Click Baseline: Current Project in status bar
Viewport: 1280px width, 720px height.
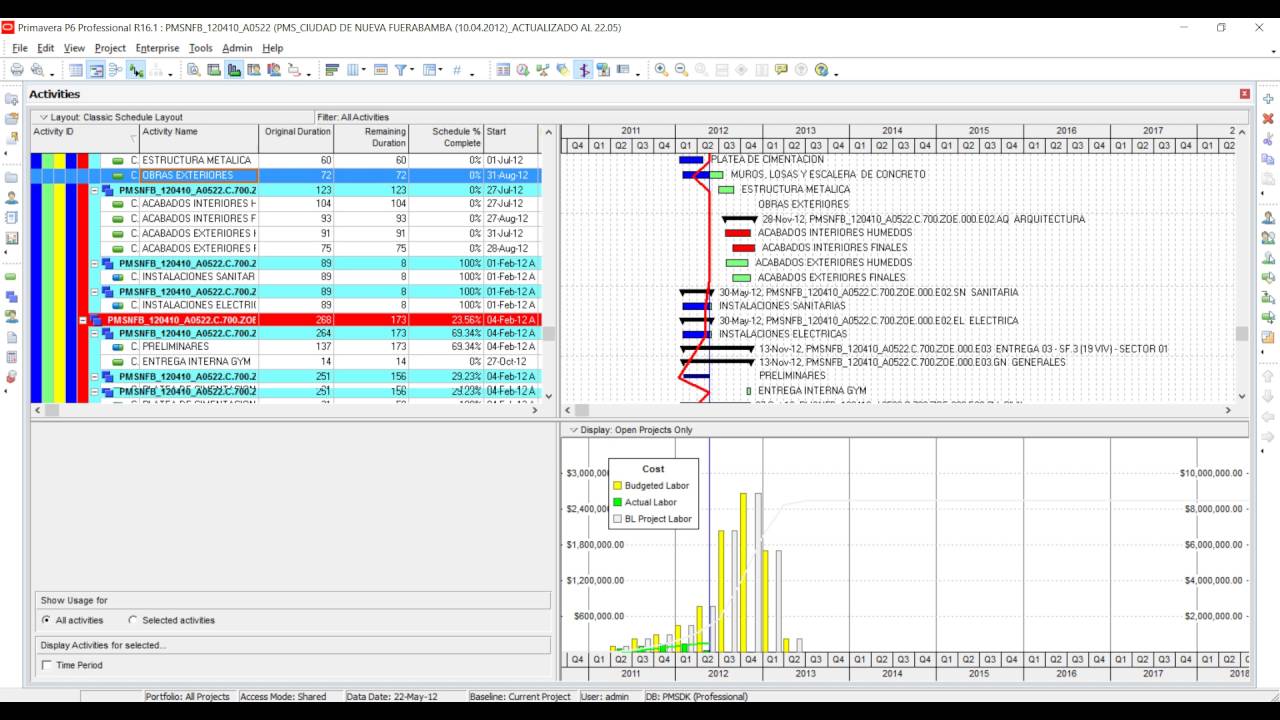(x=520, y=697)
